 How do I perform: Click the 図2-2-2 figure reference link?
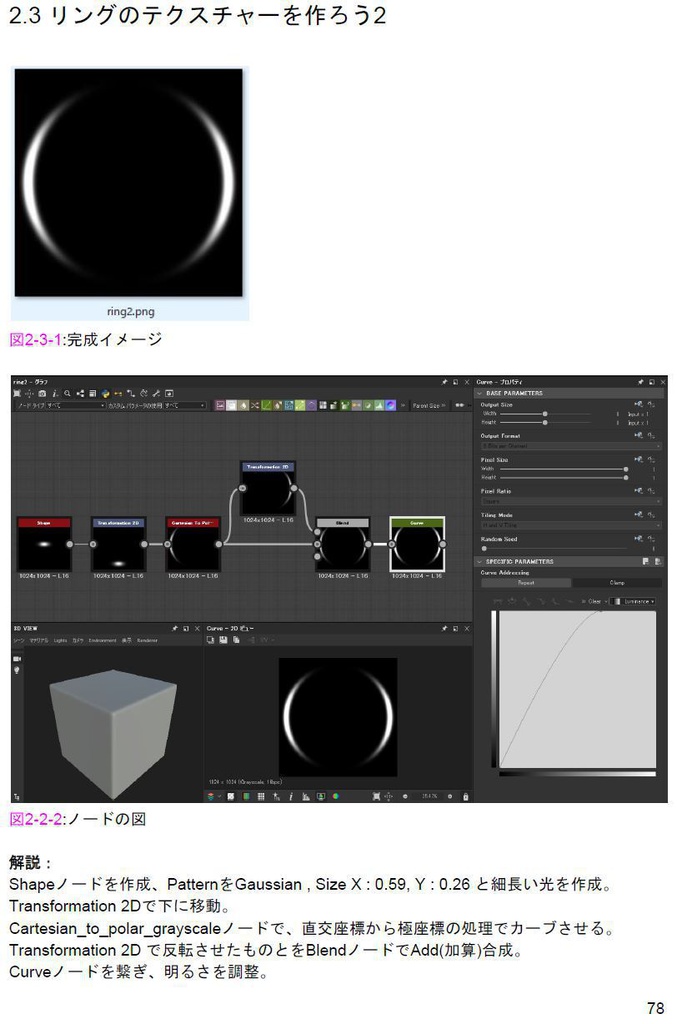pos(35,819)
